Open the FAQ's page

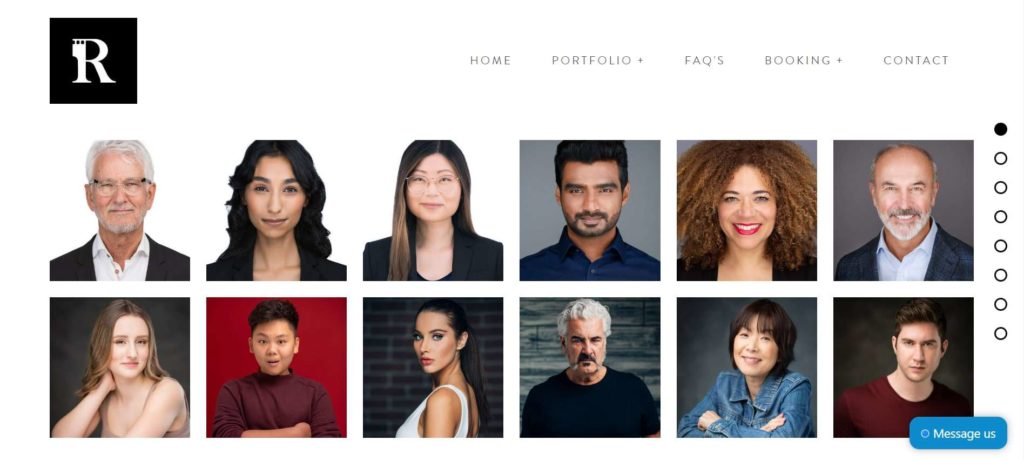tap(704, 60)
